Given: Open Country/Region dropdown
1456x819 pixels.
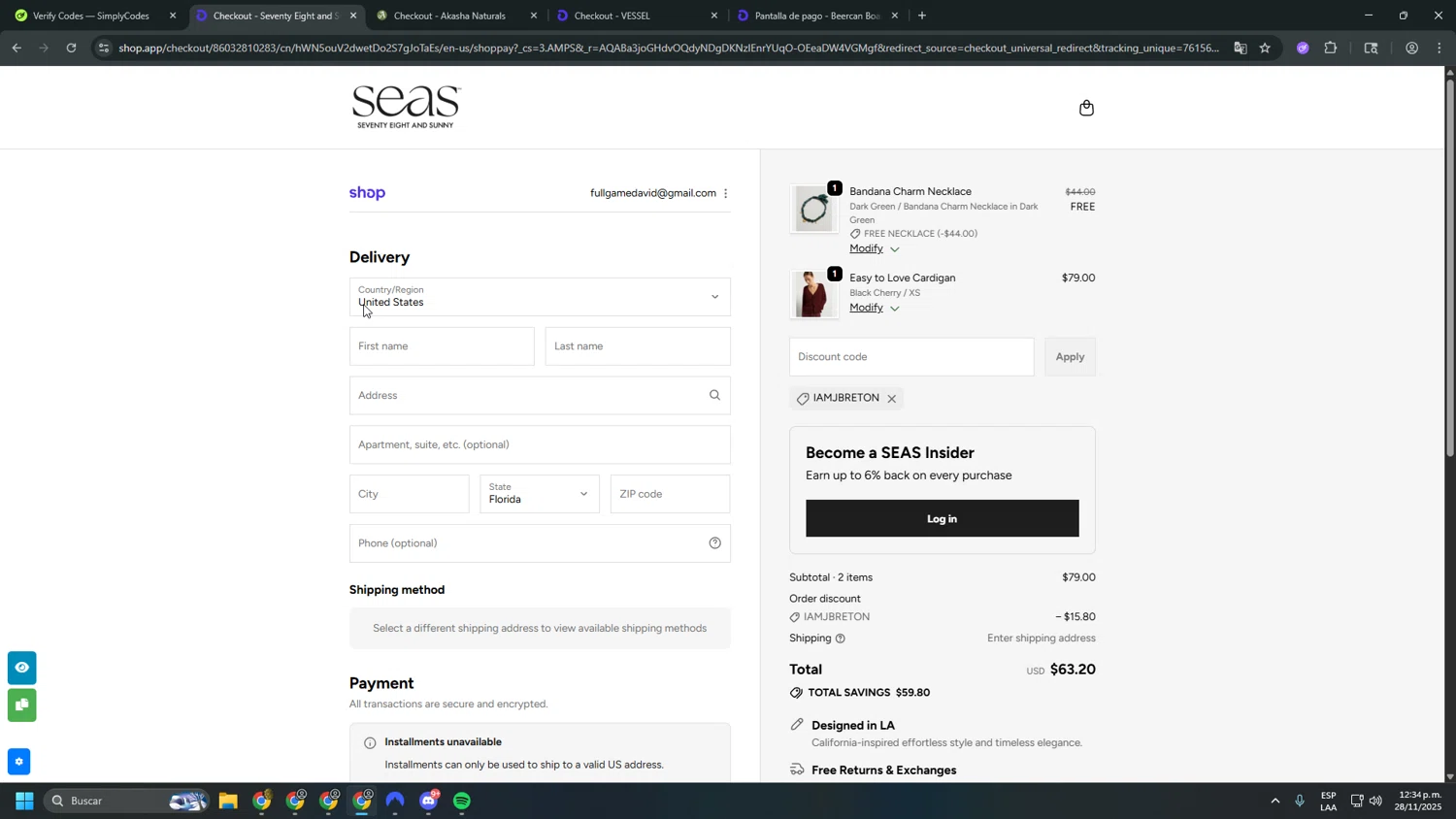Looking at the screenshot, I should (x=540, y=297).
